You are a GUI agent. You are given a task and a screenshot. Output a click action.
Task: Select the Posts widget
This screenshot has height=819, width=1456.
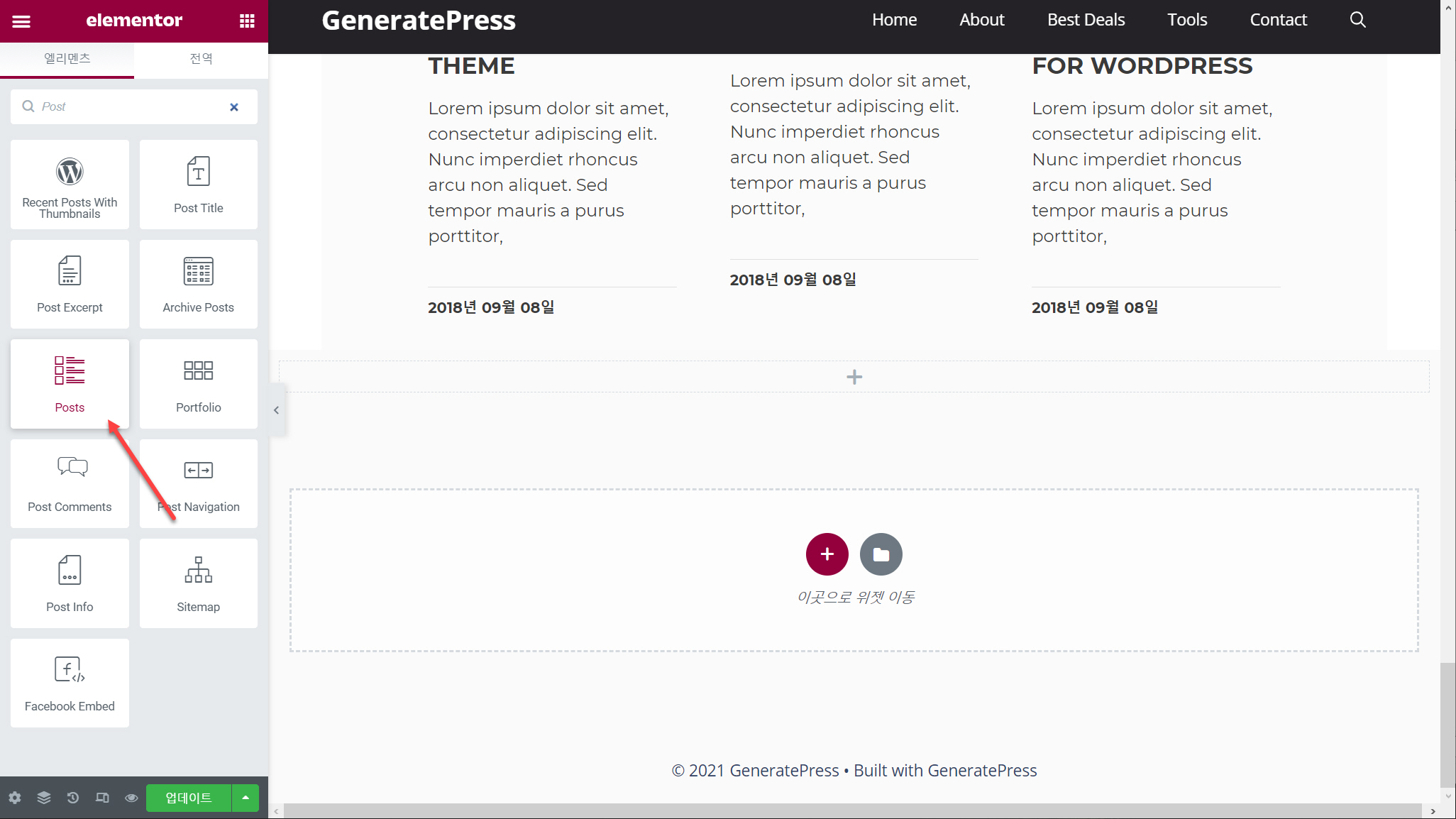(x=70, y=384)
